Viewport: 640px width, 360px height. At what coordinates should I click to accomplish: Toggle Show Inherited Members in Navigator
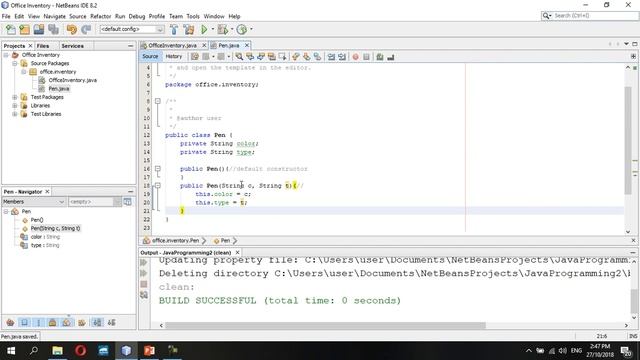coord(11,322)
